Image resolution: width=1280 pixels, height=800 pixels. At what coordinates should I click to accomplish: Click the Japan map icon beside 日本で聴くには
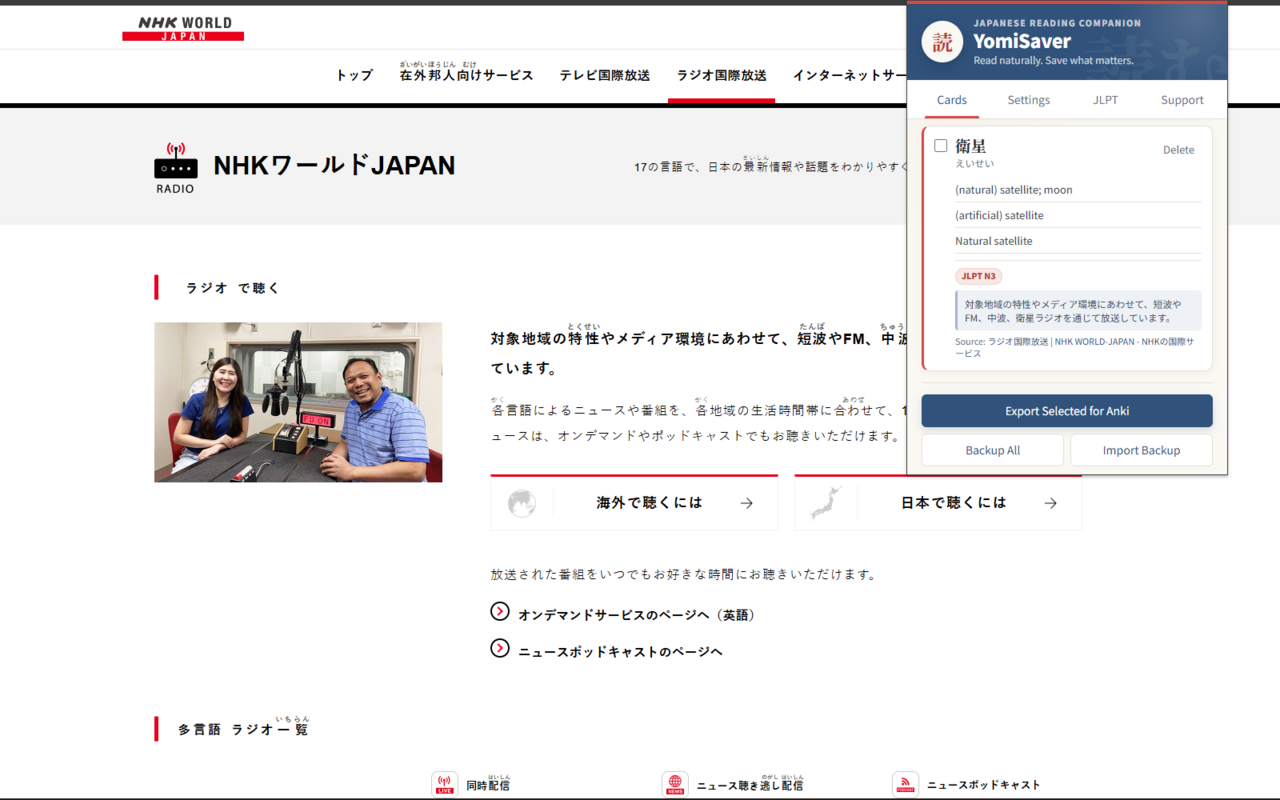(x=826, y=503)
